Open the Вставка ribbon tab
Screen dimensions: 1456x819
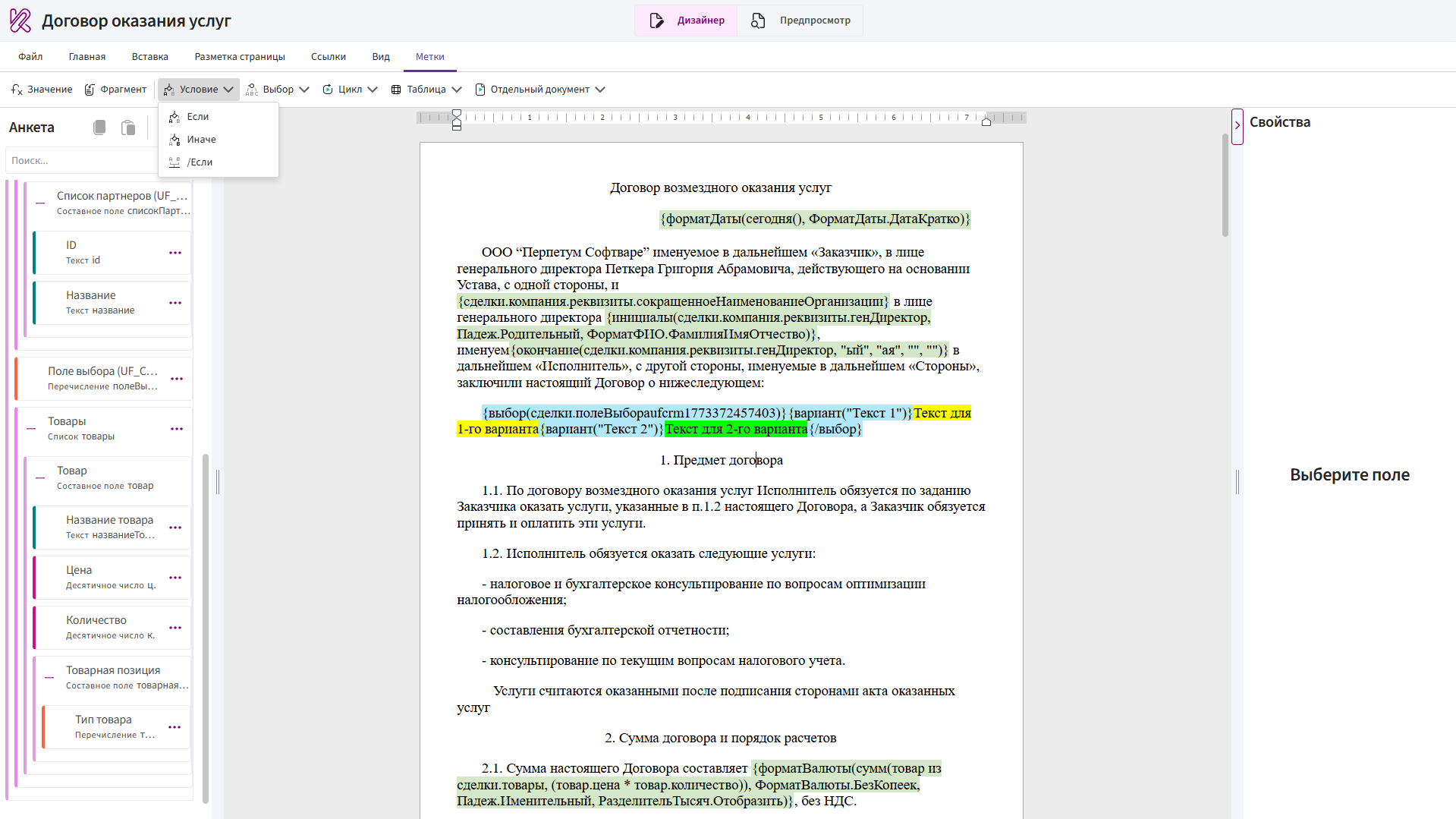149,57
